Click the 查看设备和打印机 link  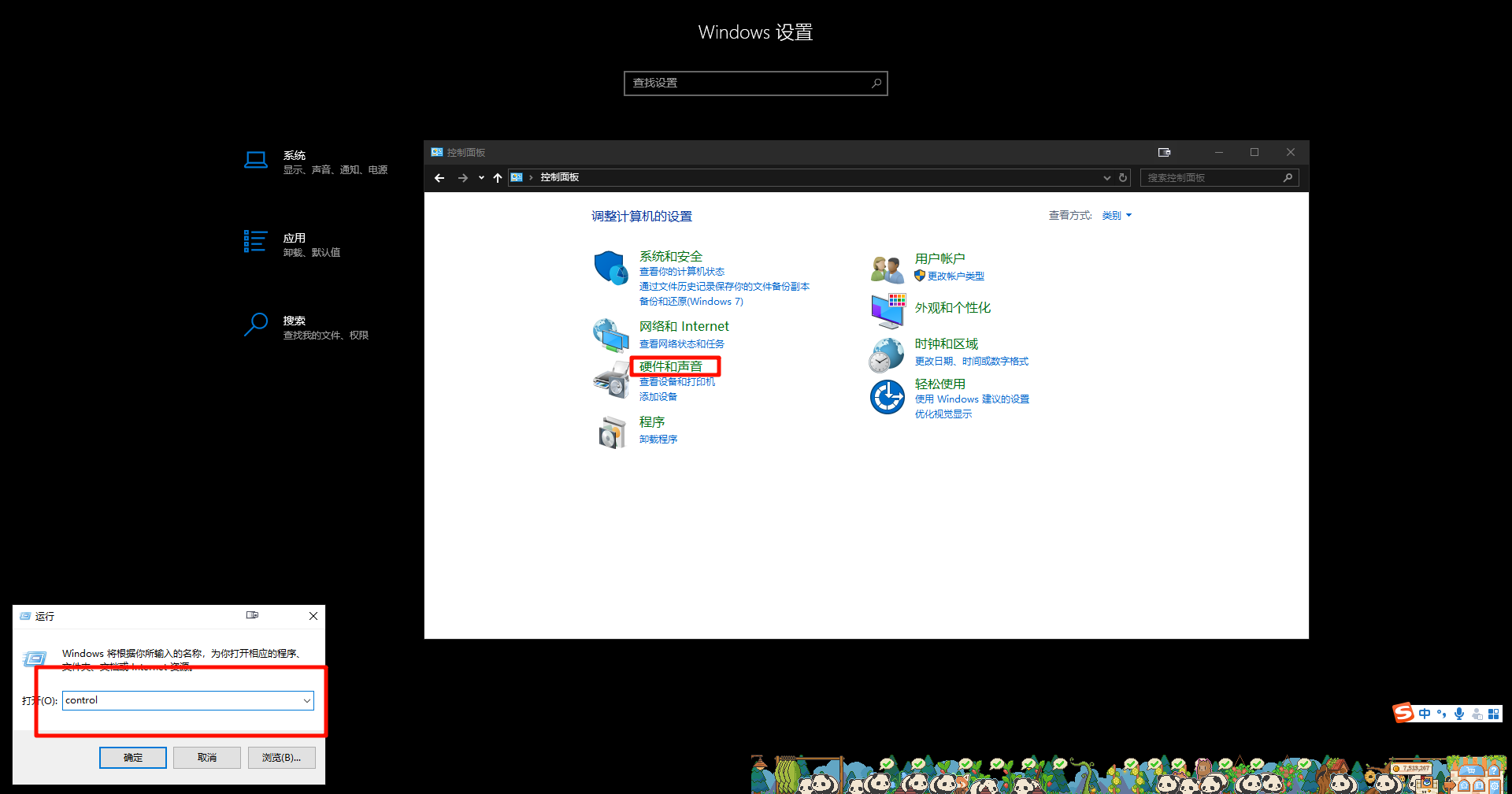[x=677, y=382]
